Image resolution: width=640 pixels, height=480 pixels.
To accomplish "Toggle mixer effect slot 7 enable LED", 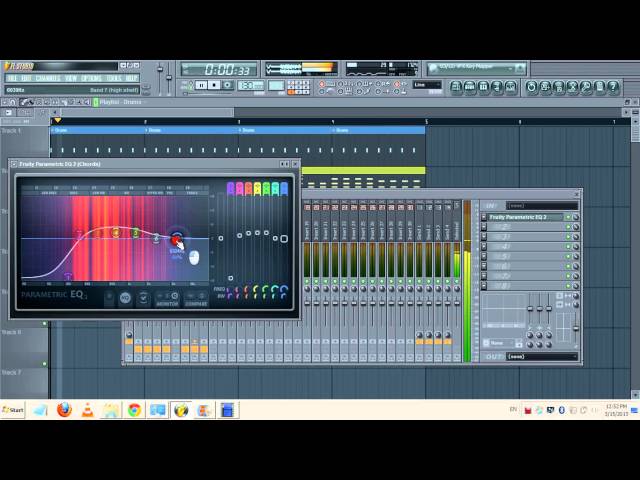I will (568, 276).
